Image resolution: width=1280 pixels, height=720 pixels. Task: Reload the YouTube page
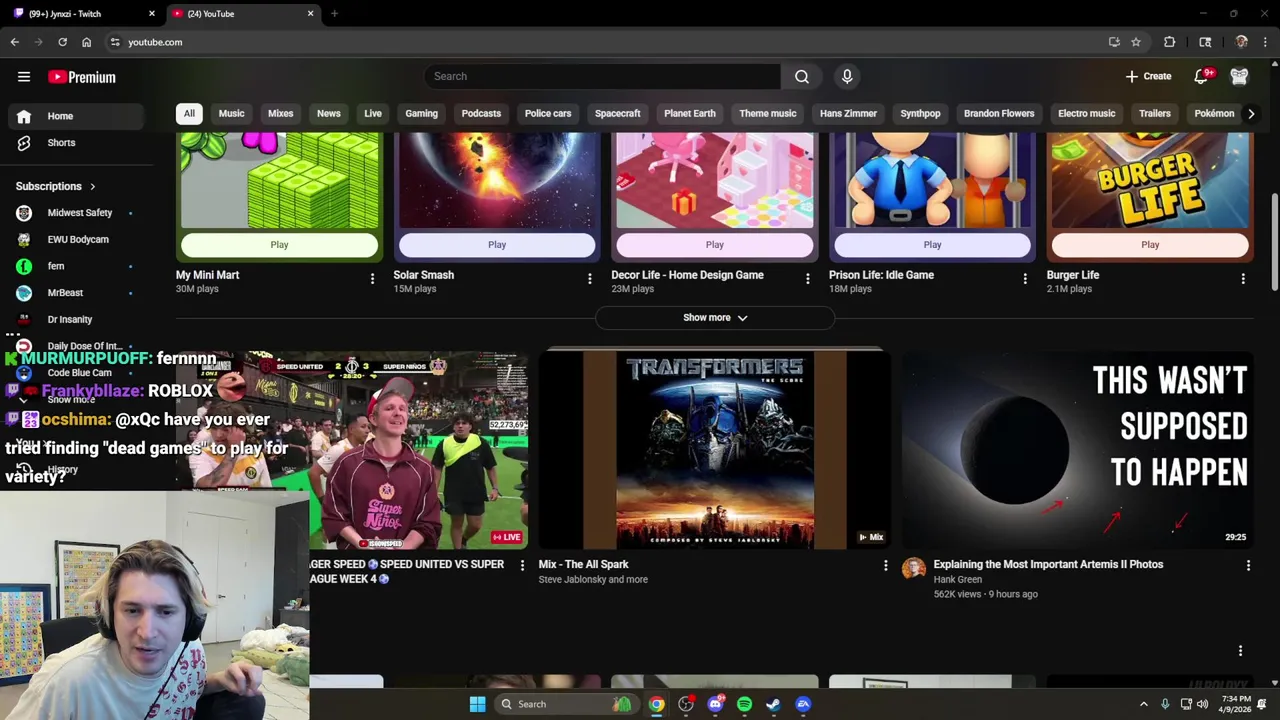pyautogui.click(x=62, y=42)
